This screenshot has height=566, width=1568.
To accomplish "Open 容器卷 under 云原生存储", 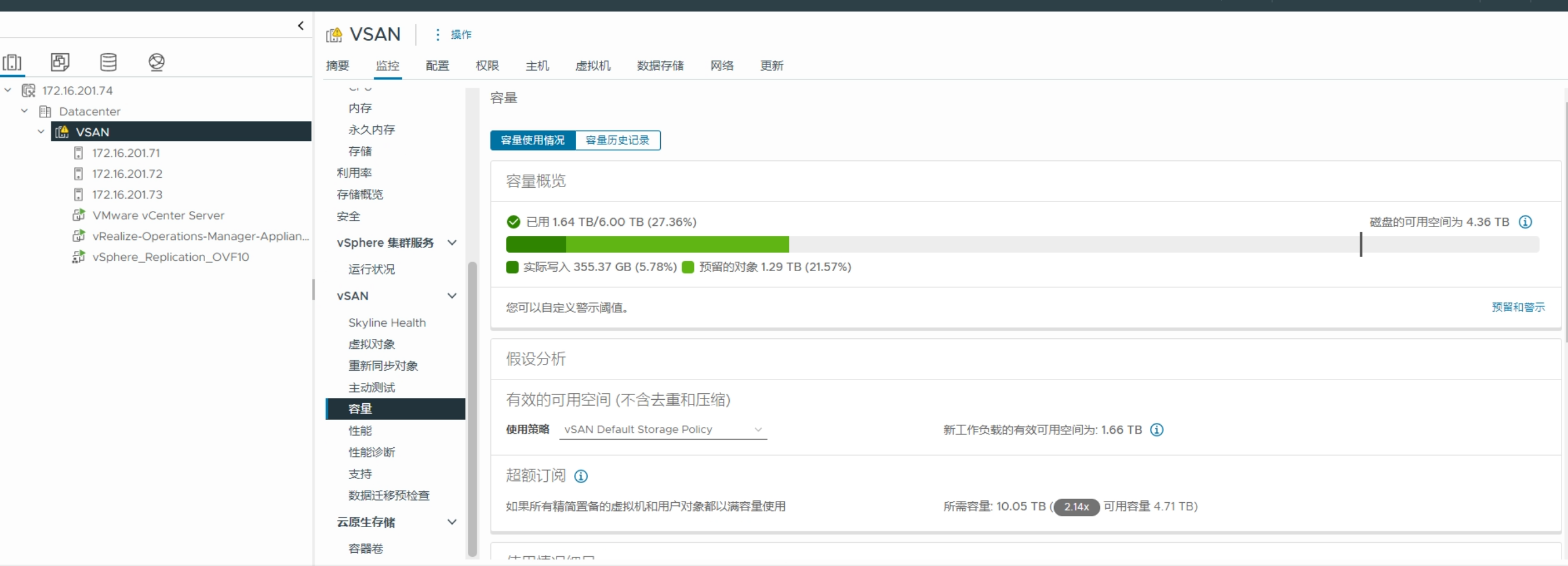I will coord(365,549).
